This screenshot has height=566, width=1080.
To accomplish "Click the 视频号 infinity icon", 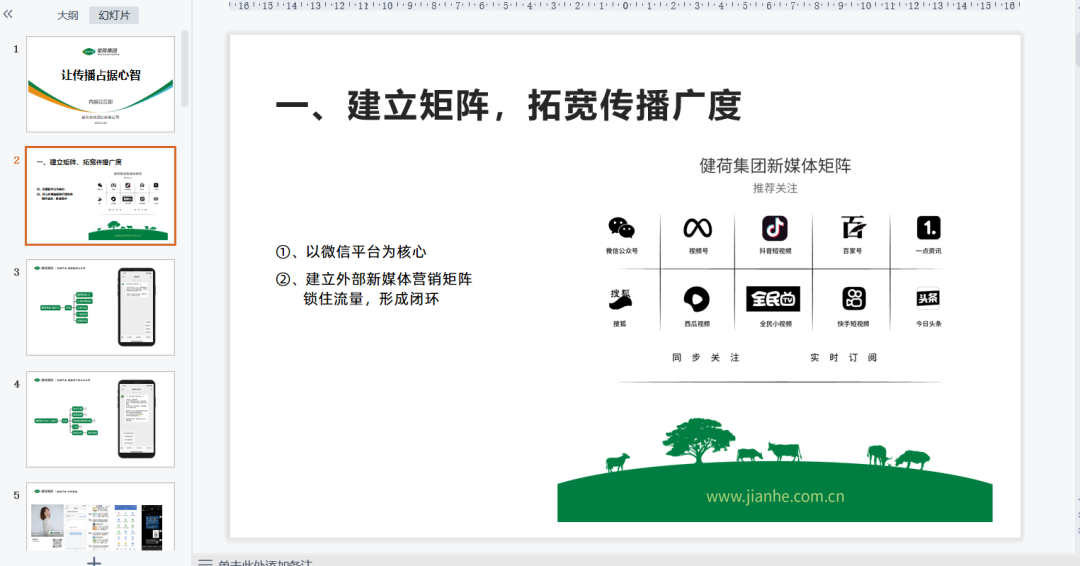I will tap(698, 228).
